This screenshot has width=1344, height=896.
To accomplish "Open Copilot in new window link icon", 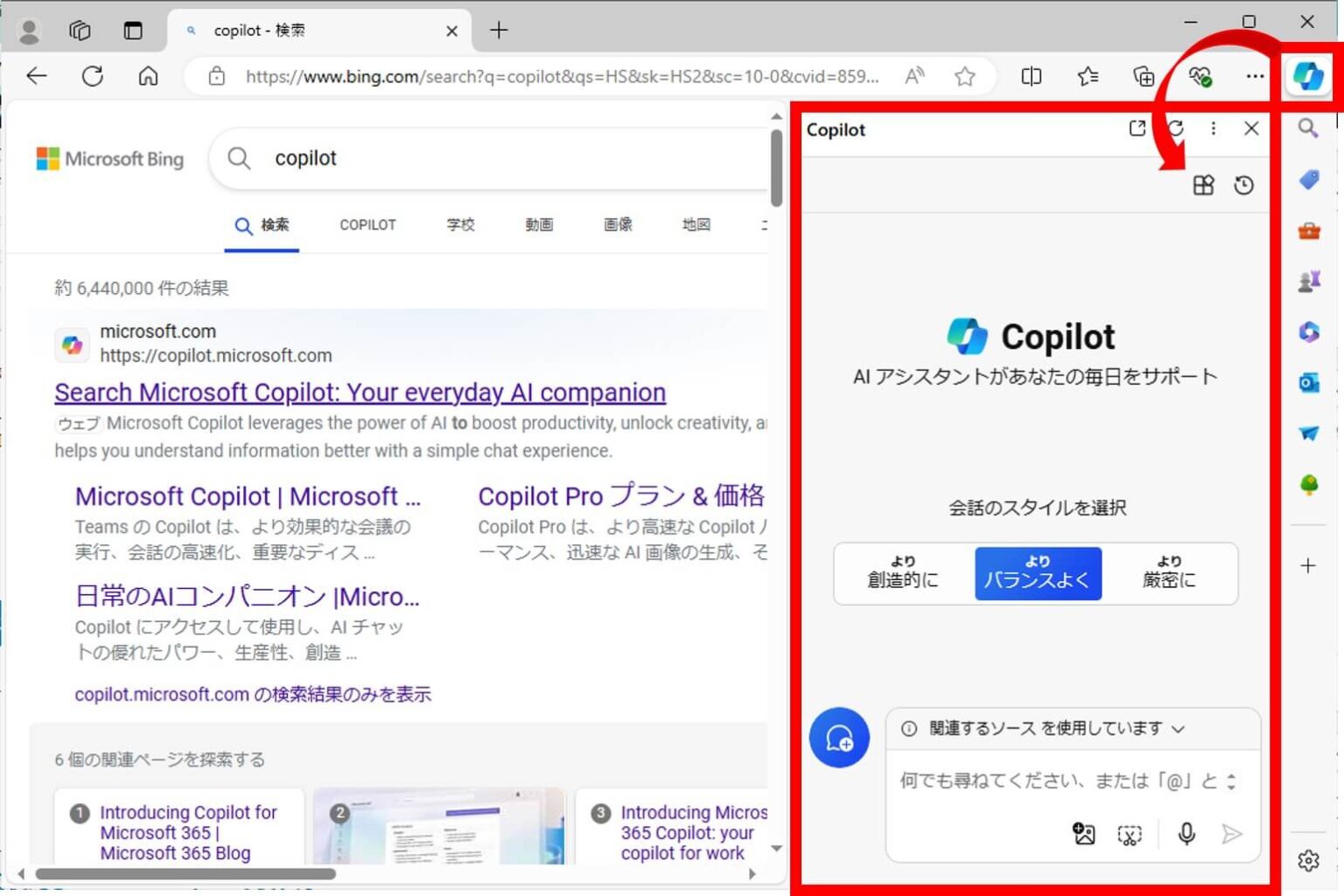I will [1137, 129].
